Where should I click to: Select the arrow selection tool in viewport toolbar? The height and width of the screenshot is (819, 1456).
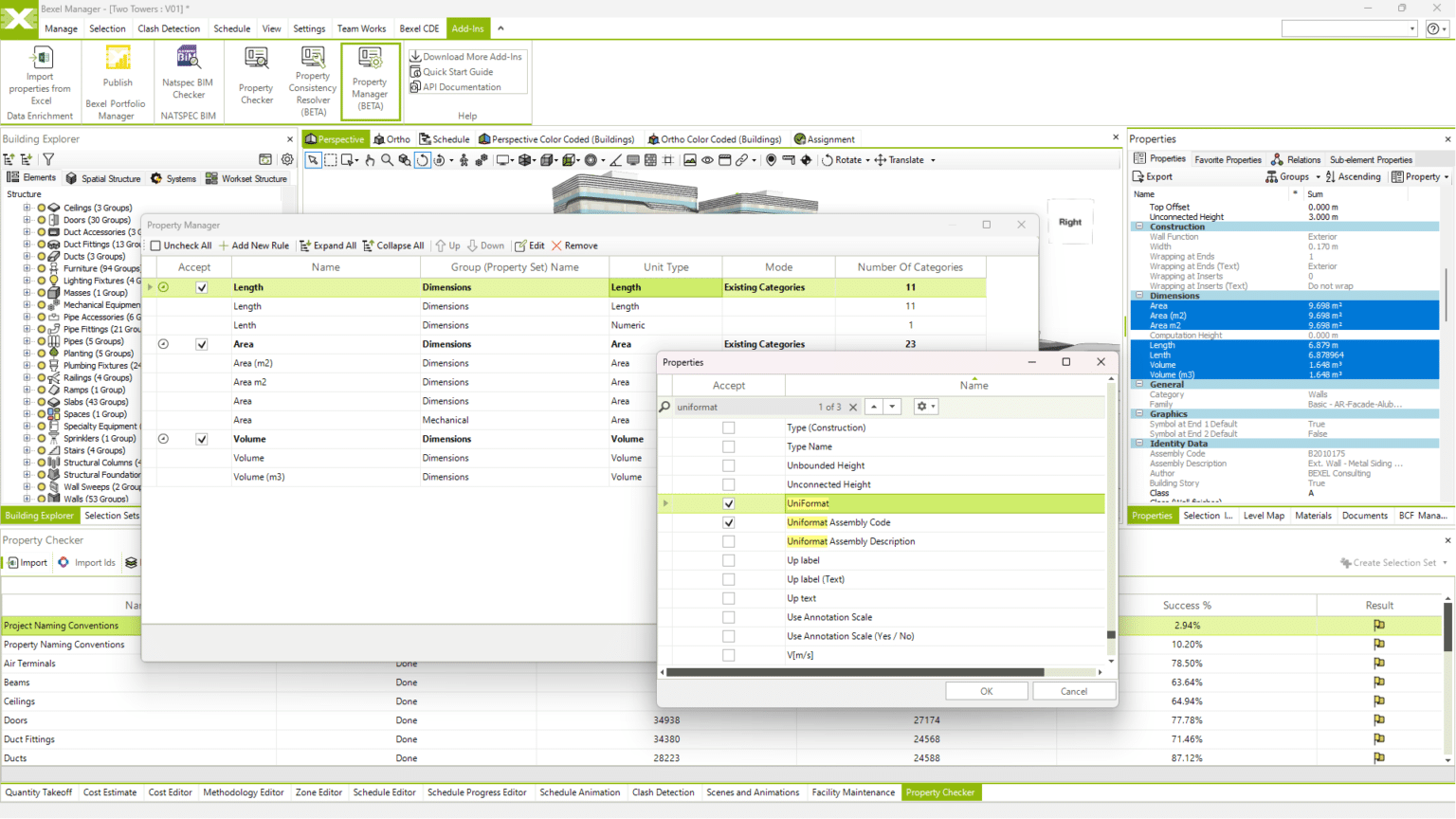pyautogui.click(x=313, y=160)
